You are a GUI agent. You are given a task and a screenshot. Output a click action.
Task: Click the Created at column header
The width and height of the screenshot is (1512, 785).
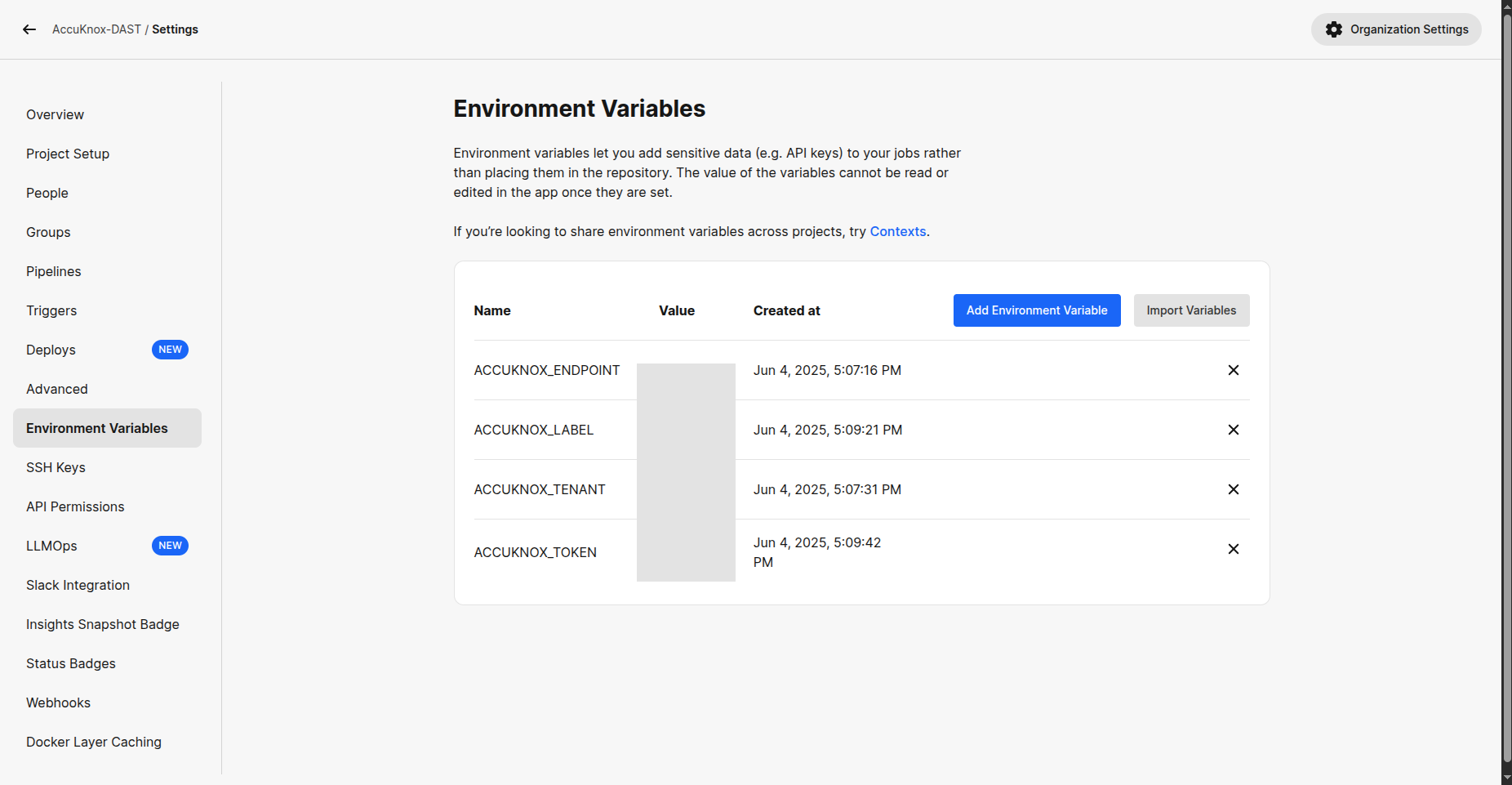[787, 310]
